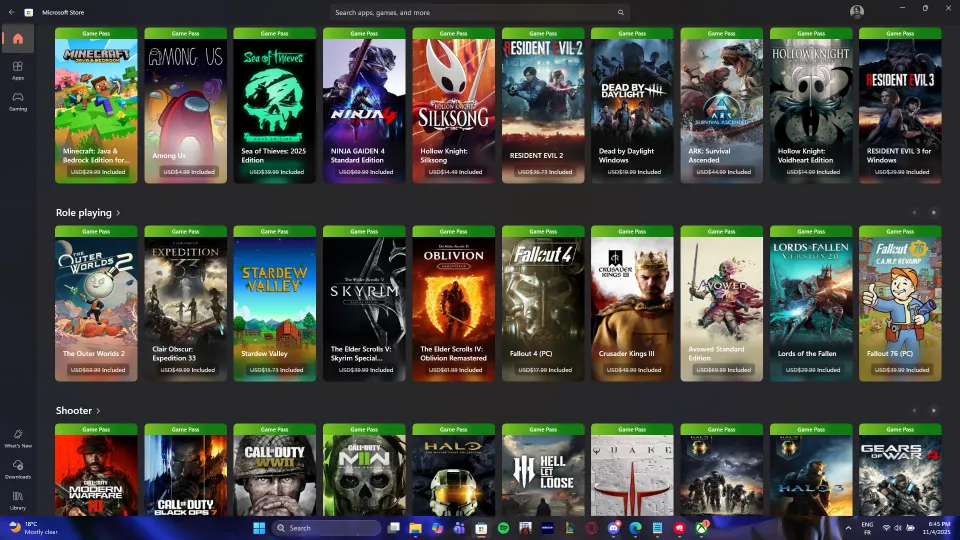Open the Crusader Kings III card
The height and width of the screenshot is (540, 960).
tap(632, 303)
